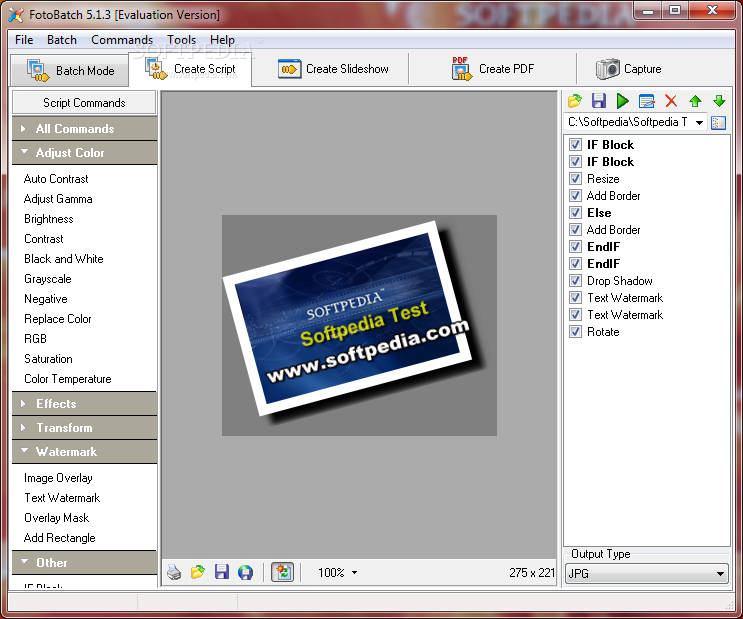Toggle the Resize command checkbox
This screenshot has height=619, width=743.
coord(575,179)
